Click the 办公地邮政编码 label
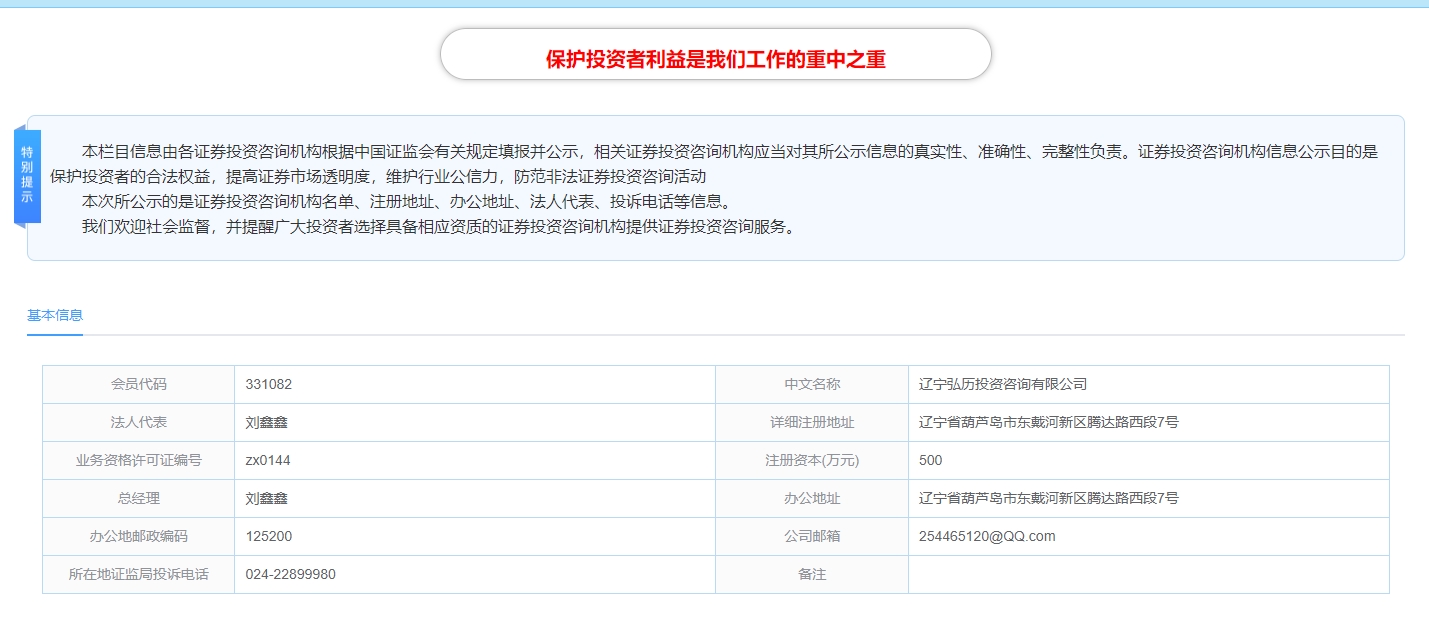Screen dimensions: 1429x621 (139, 536)
